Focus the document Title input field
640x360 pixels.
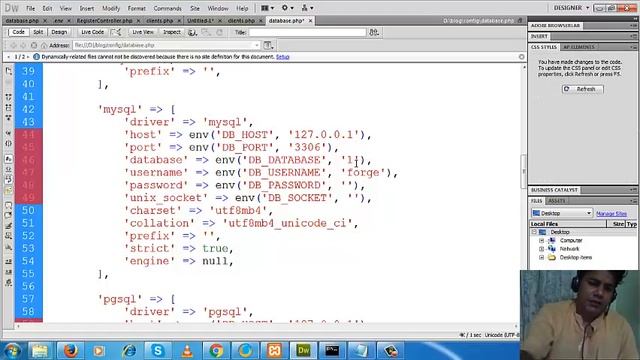pyautogui.click(x=307, y=32)
